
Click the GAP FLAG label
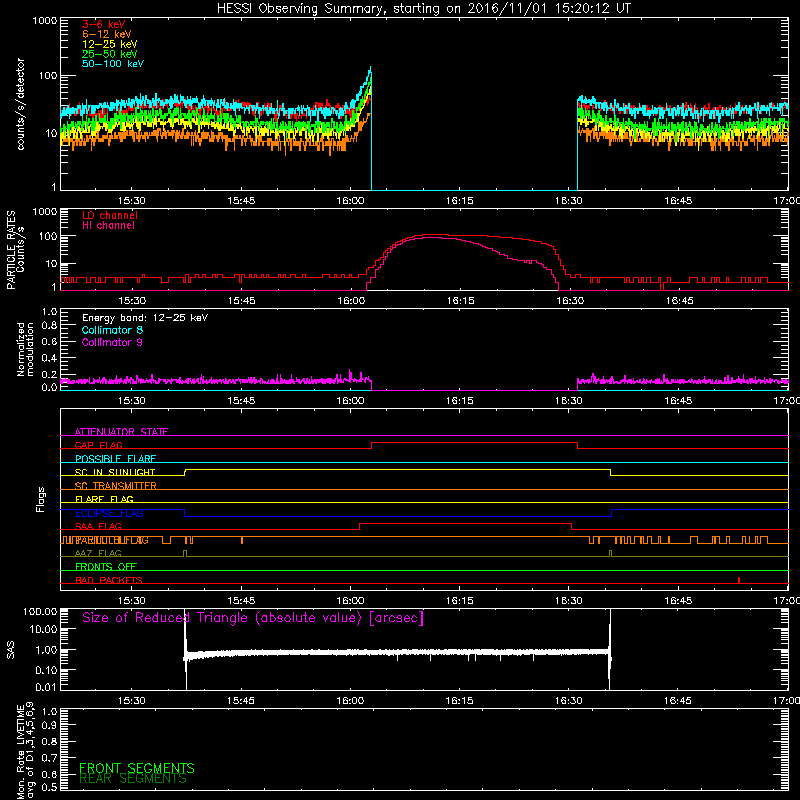98,445
